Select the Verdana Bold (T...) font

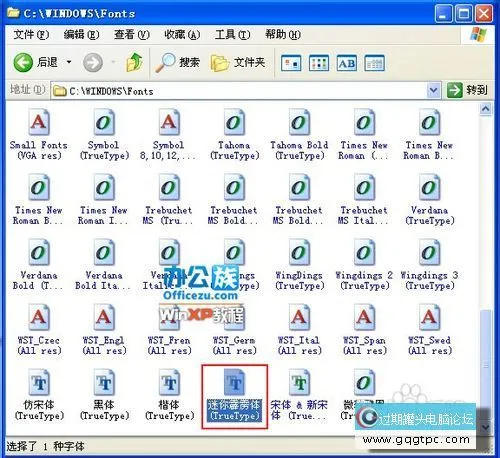pyautogui.click(x=39, y=265)
